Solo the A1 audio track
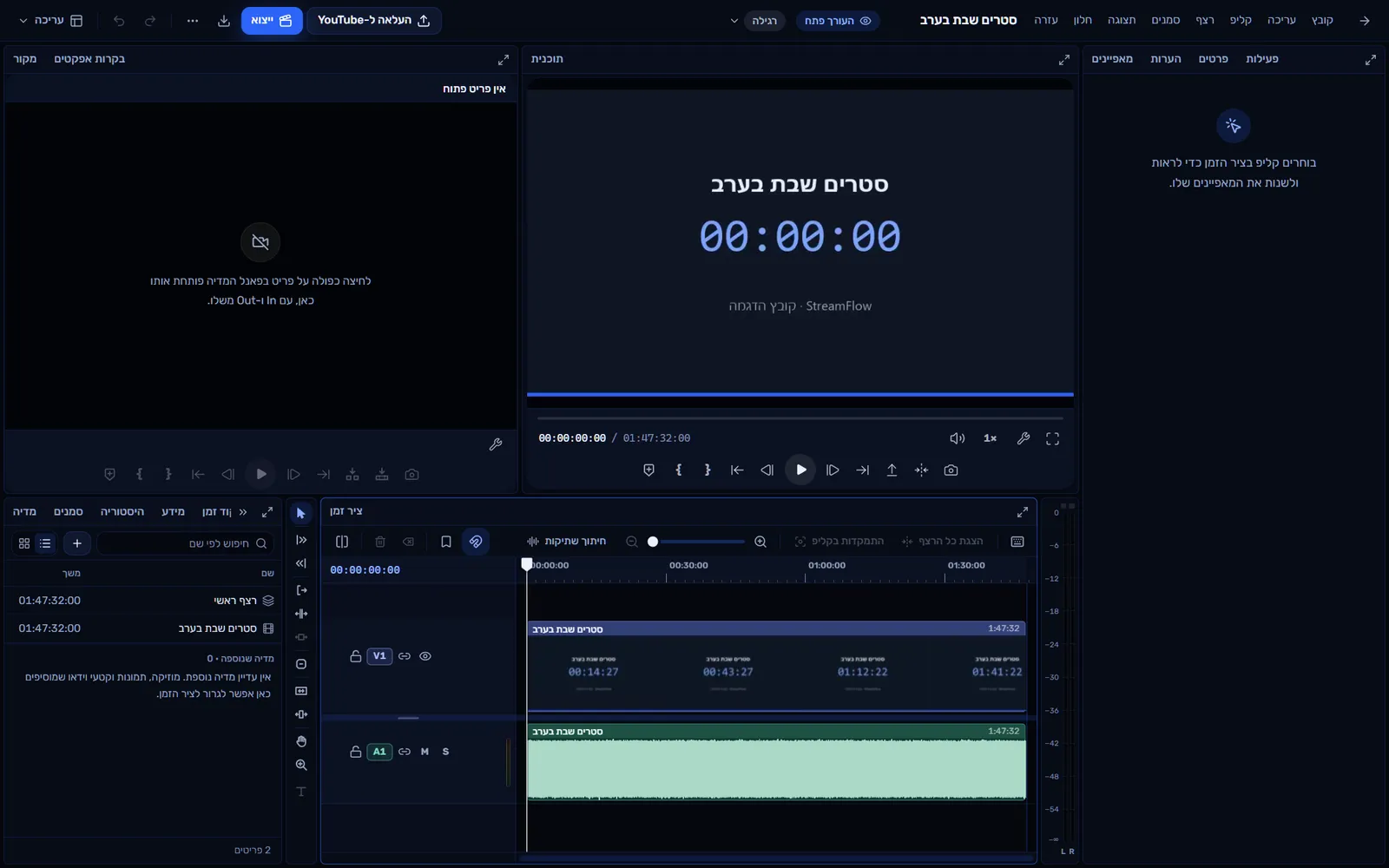Image resolution: width=1389 pixels, height=868 pixels. click(x=445, y=752)
